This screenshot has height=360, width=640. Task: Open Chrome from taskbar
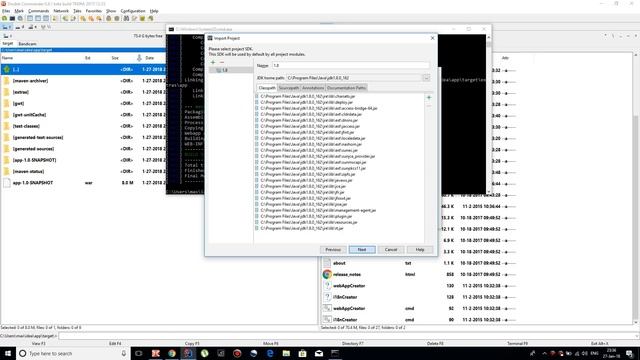[x=172, y=353]
